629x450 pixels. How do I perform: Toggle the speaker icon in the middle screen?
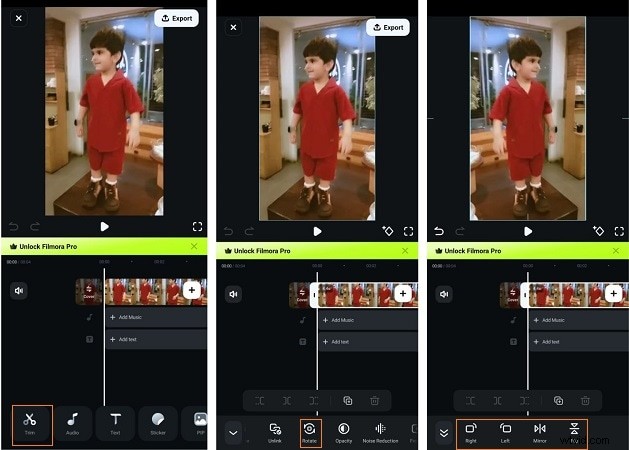pyautogui.click(x=233, y=294)
